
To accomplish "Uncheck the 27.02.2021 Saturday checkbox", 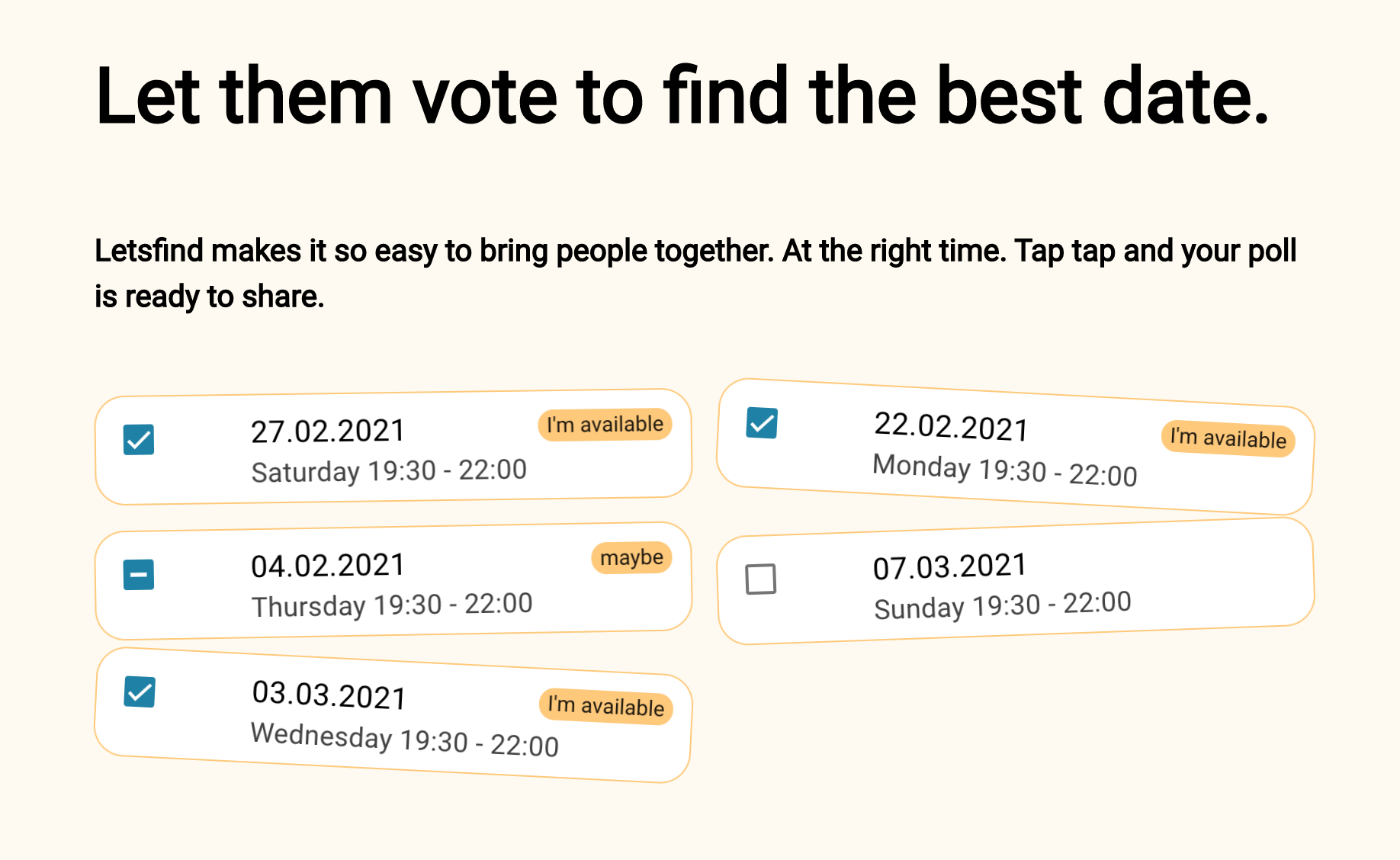I will pyautogui.click(x=139, y=440).
